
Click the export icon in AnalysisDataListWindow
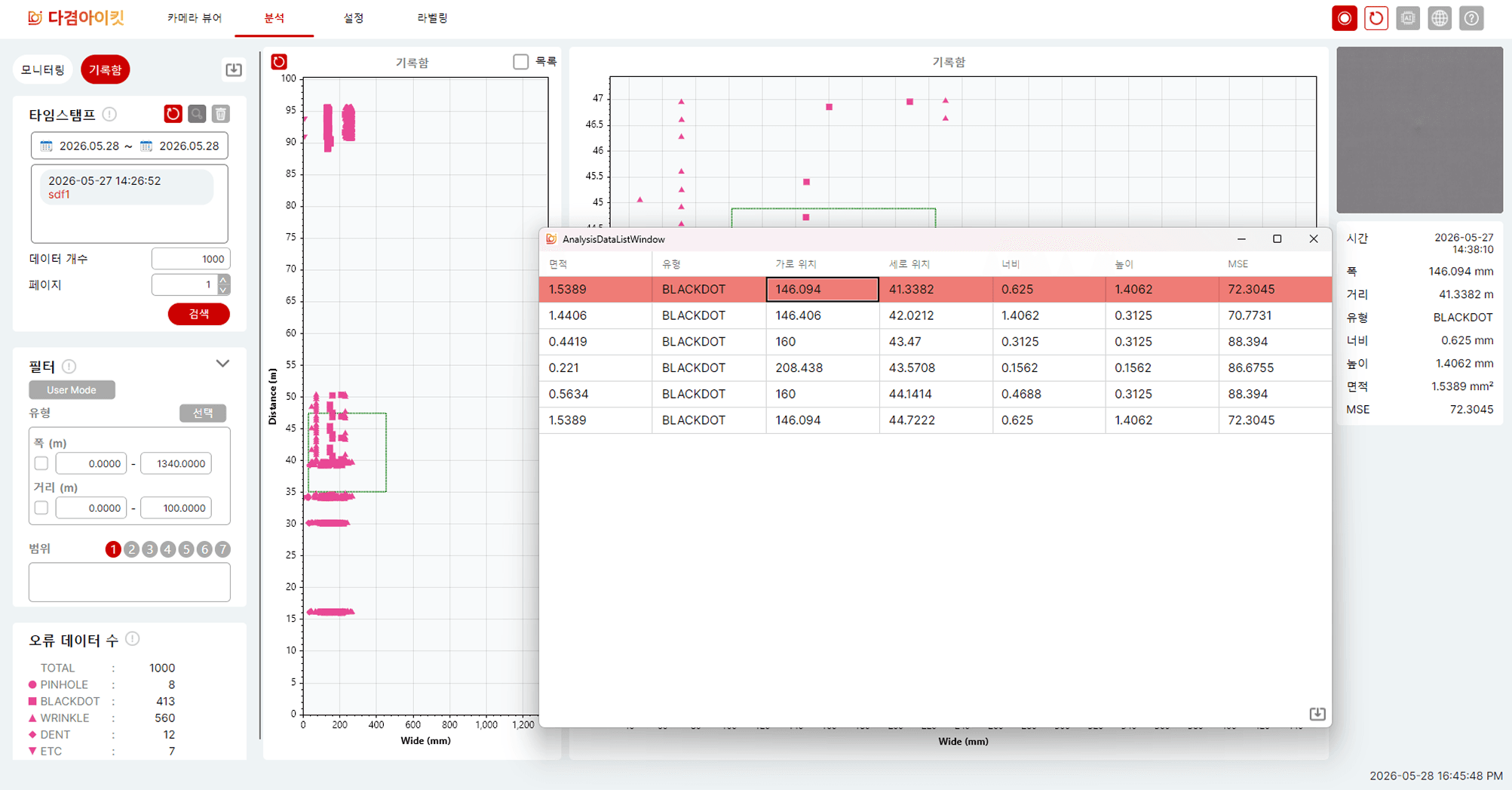1317,713
